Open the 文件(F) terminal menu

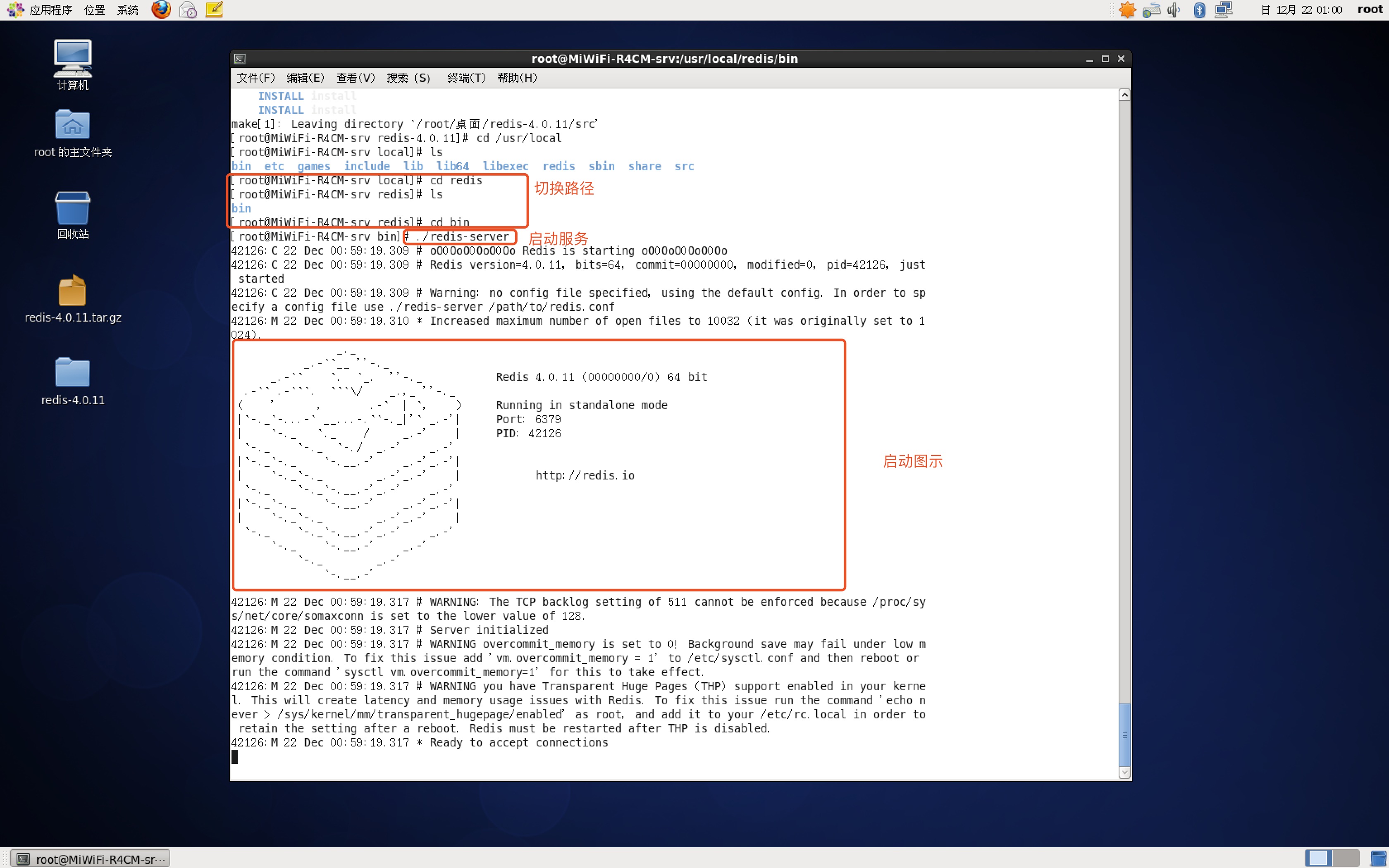click(255, 78)
